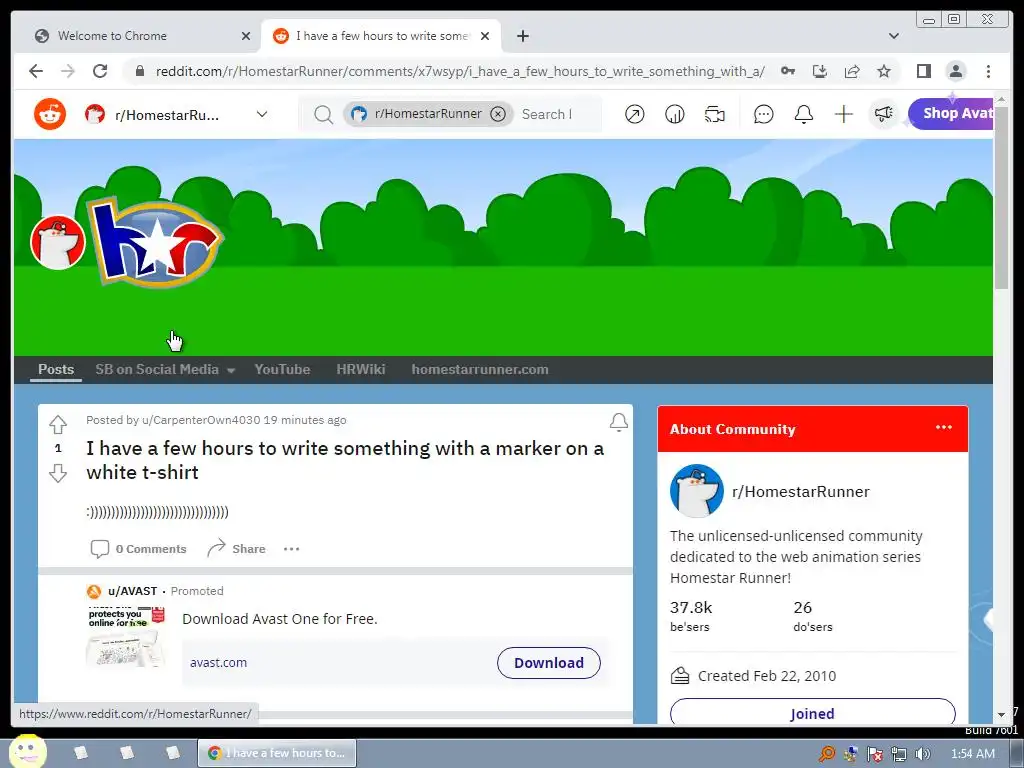Open the Chrome profile icon
The height and width of the screenshot is (768, 1024).
pos(955,71)
